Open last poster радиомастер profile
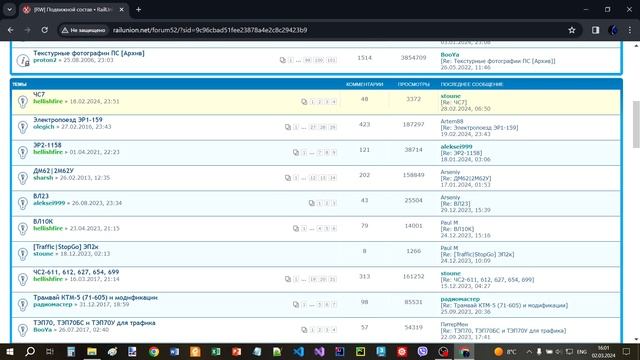This screenshot has width=640, height=360. [x=460, y=299]
